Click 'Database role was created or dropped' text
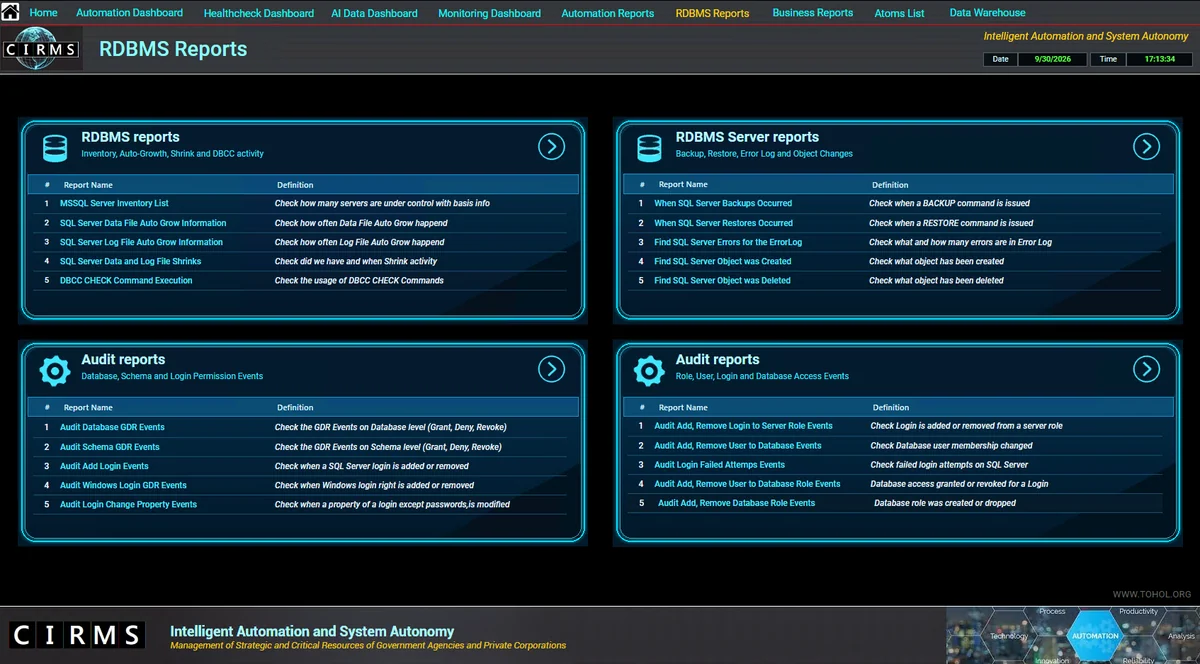1200x664 pixels. (945, 503)
